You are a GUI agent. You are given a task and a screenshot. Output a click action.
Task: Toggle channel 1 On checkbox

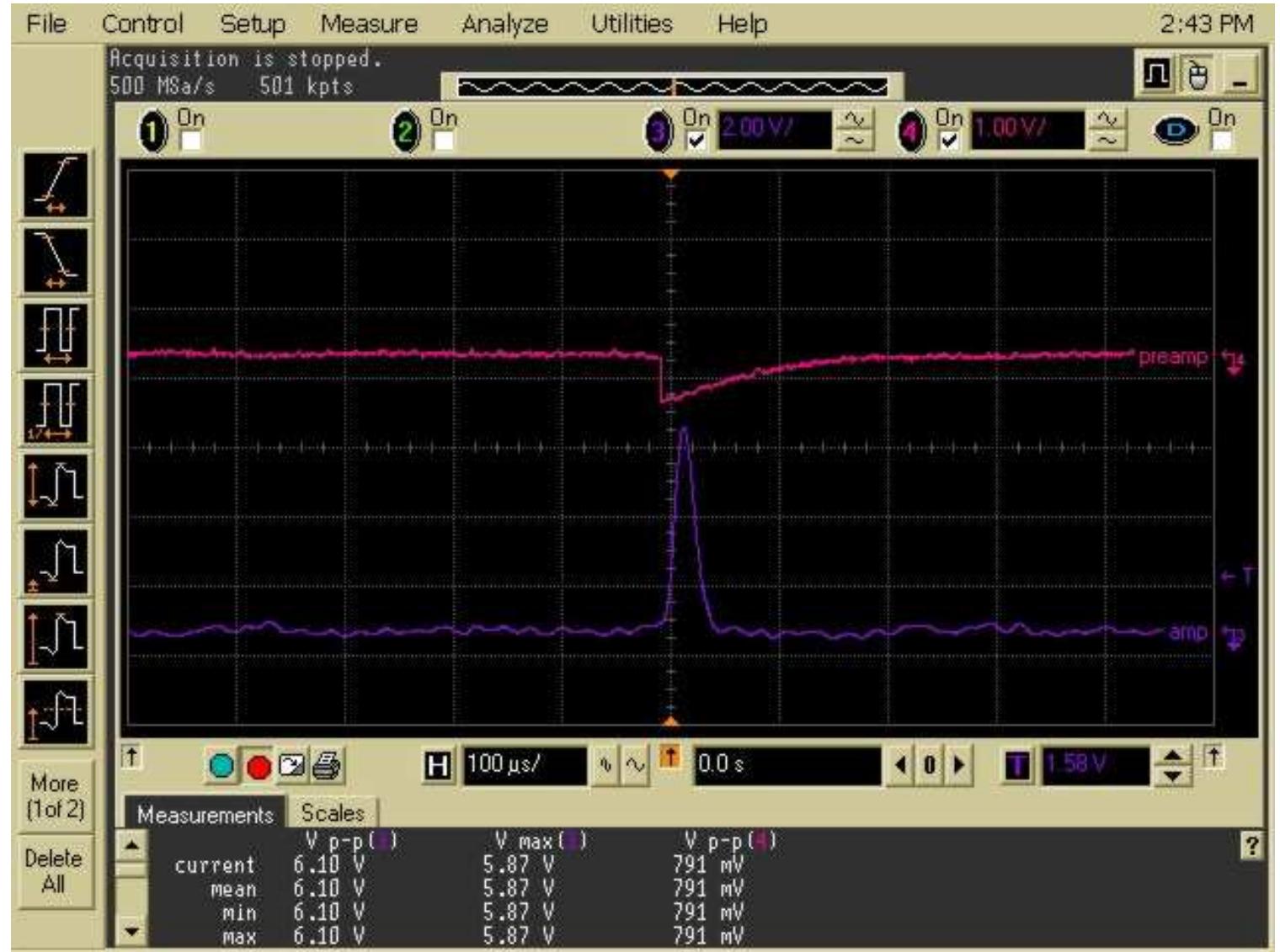click(191, 140)
